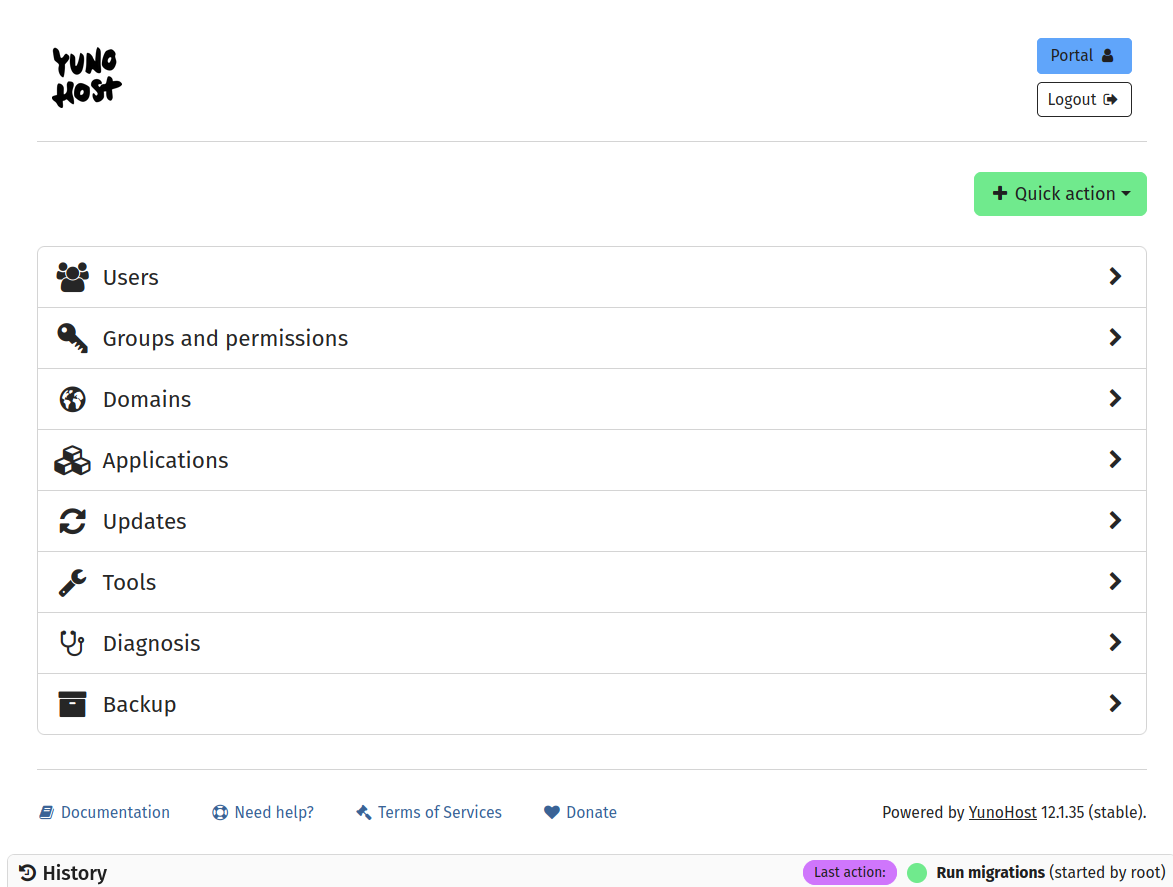Click the refresh icon beside Updates
This screenshot has width=1173, height=887.
tap(72, 521)
